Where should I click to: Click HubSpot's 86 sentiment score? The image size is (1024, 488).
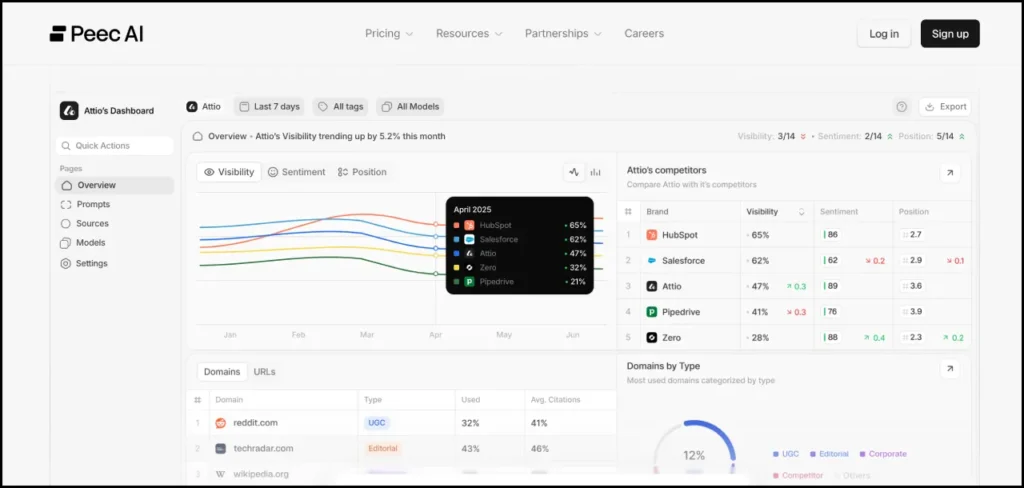pyautogui.click(x=831, y=235)
